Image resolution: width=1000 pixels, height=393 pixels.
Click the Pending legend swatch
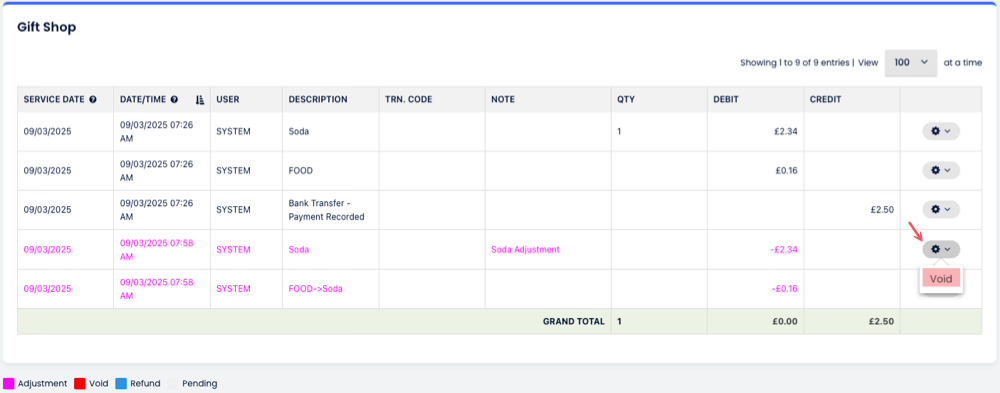point(173,383)
